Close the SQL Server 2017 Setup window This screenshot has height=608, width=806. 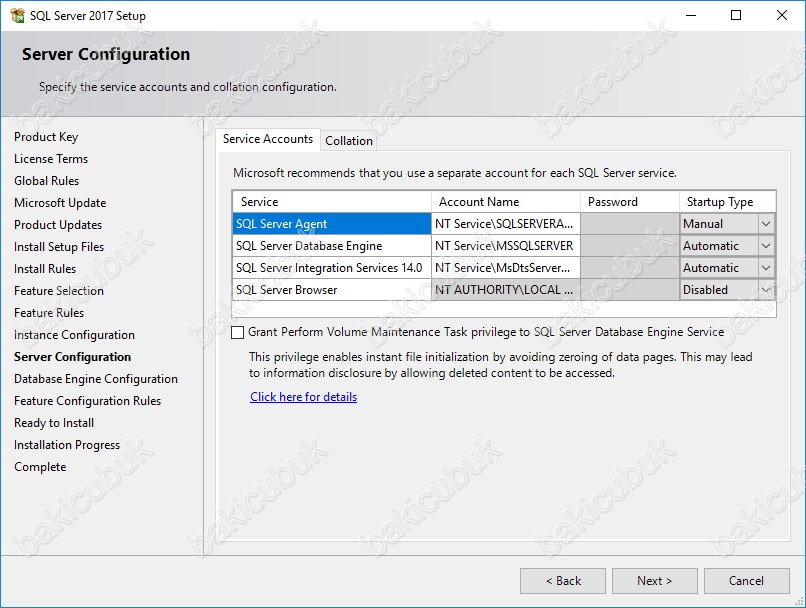(782, 15)
